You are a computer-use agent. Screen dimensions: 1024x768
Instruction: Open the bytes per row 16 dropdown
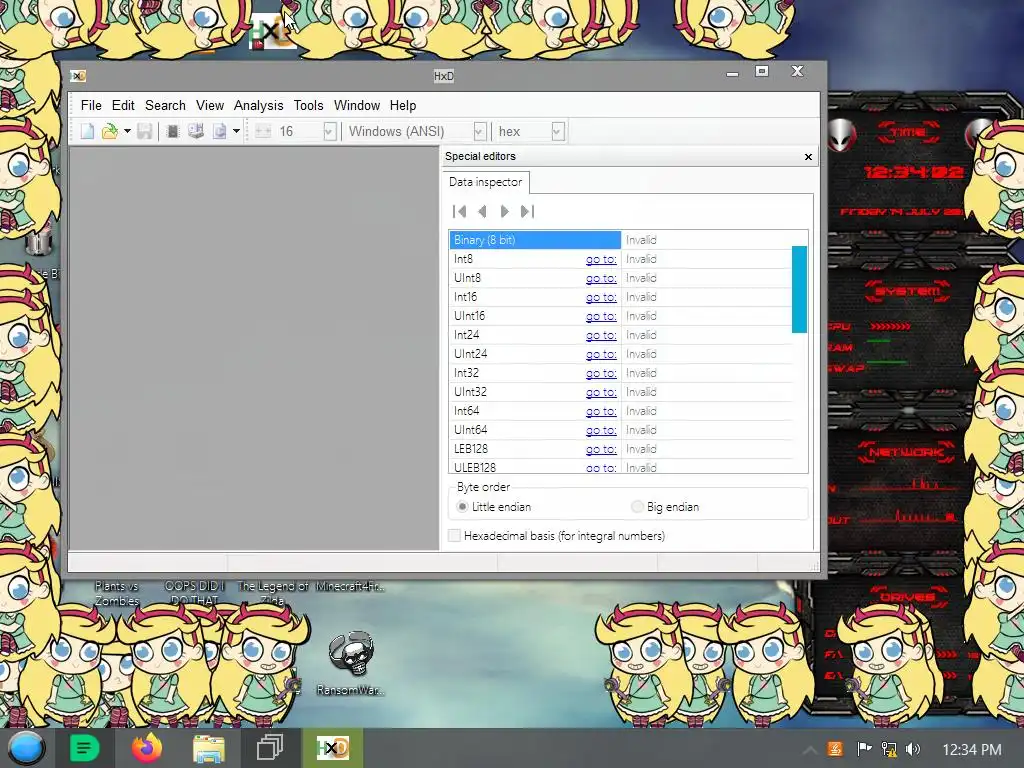pos(330,131)
